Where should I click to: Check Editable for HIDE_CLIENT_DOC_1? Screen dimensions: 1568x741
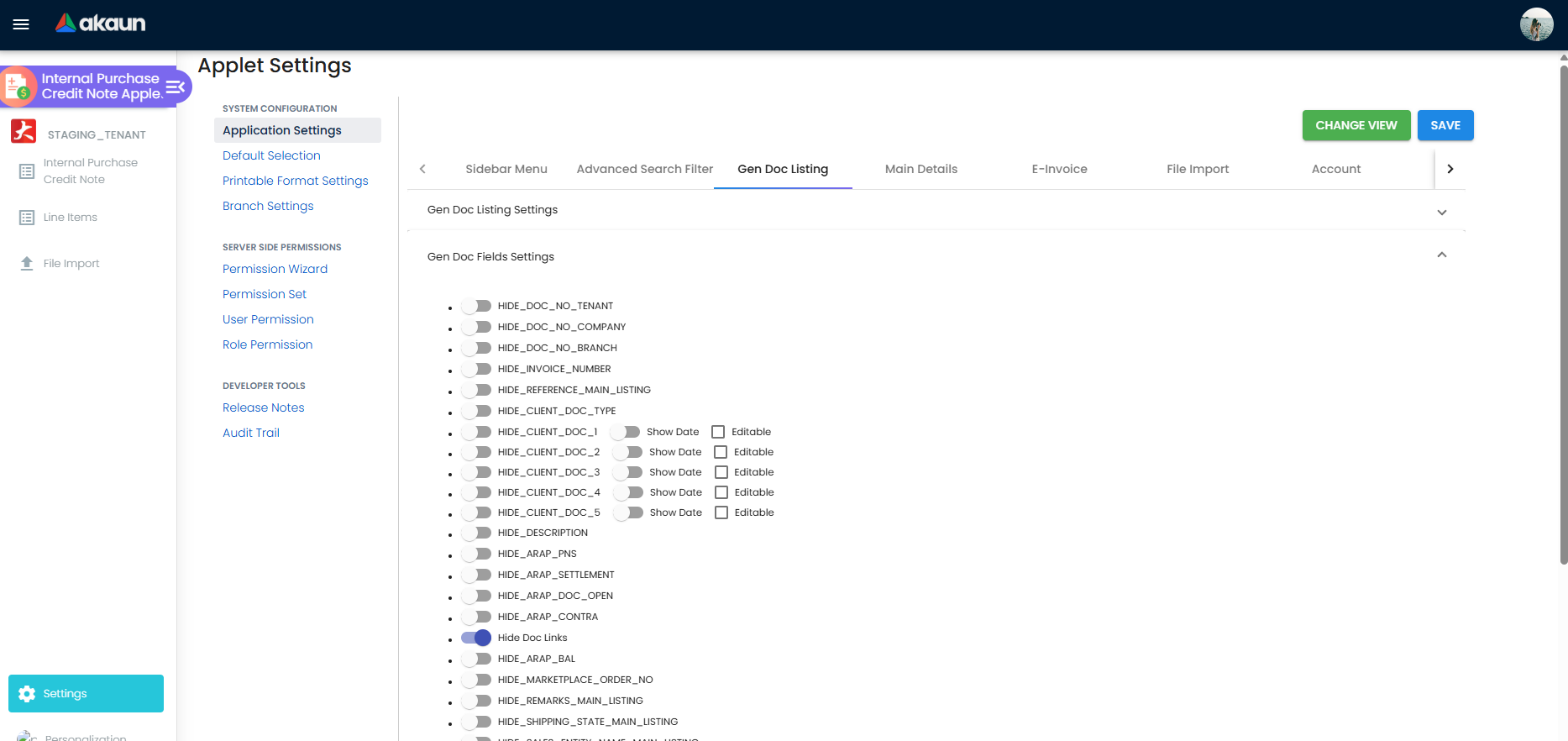[x=718, y=432]
